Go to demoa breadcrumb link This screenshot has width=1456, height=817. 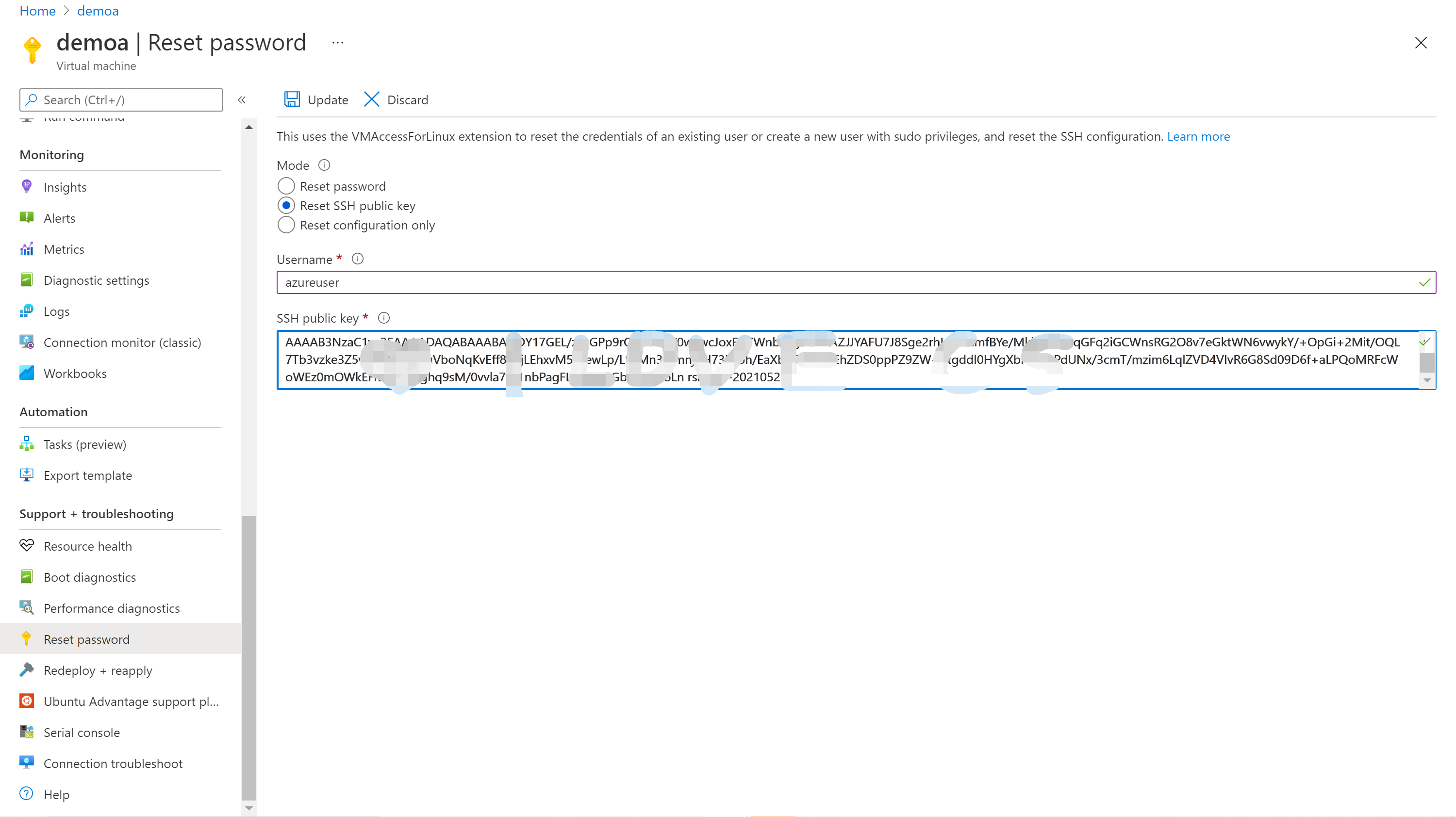[98, 11]
